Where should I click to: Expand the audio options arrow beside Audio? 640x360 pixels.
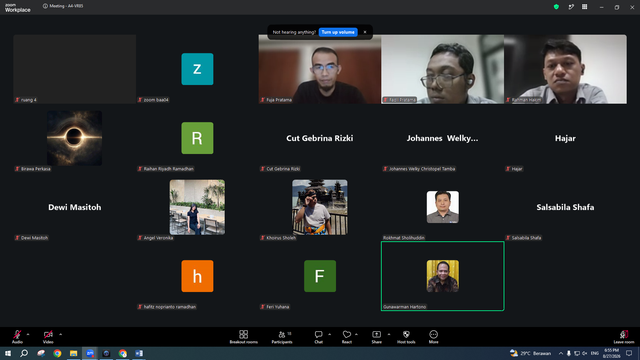pos(28,334)
